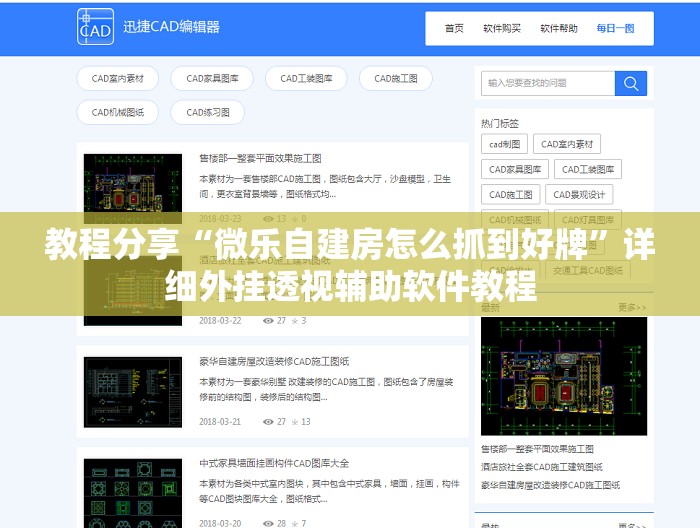Open 售楼部一整套平面效果施工图 article title
Screen dimensions: 700x528
tap(260, 158)
